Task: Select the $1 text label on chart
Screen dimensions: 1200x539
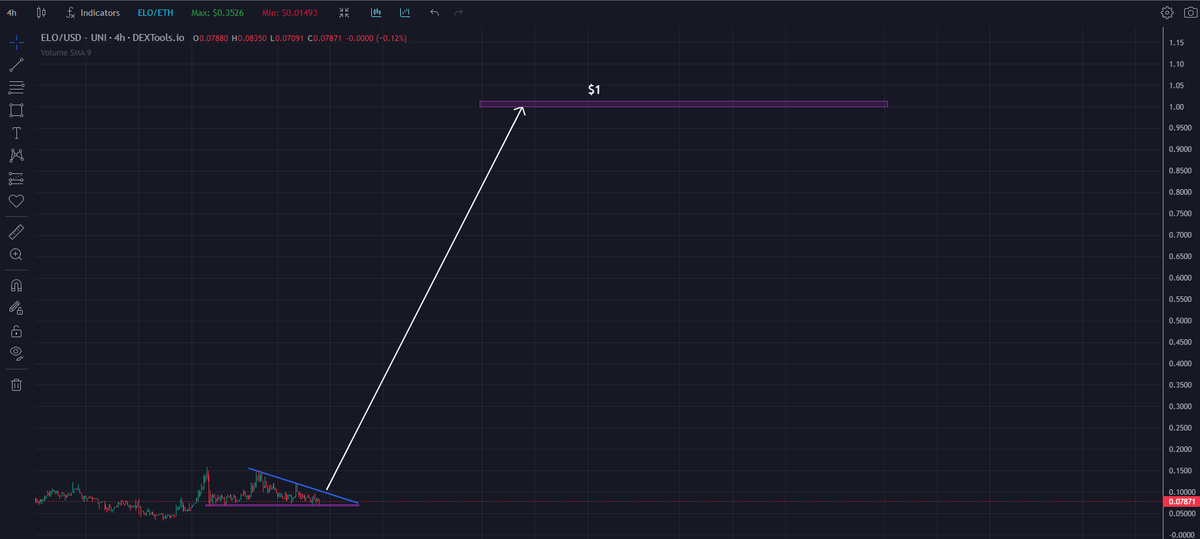Action: (x=594, y=90)
